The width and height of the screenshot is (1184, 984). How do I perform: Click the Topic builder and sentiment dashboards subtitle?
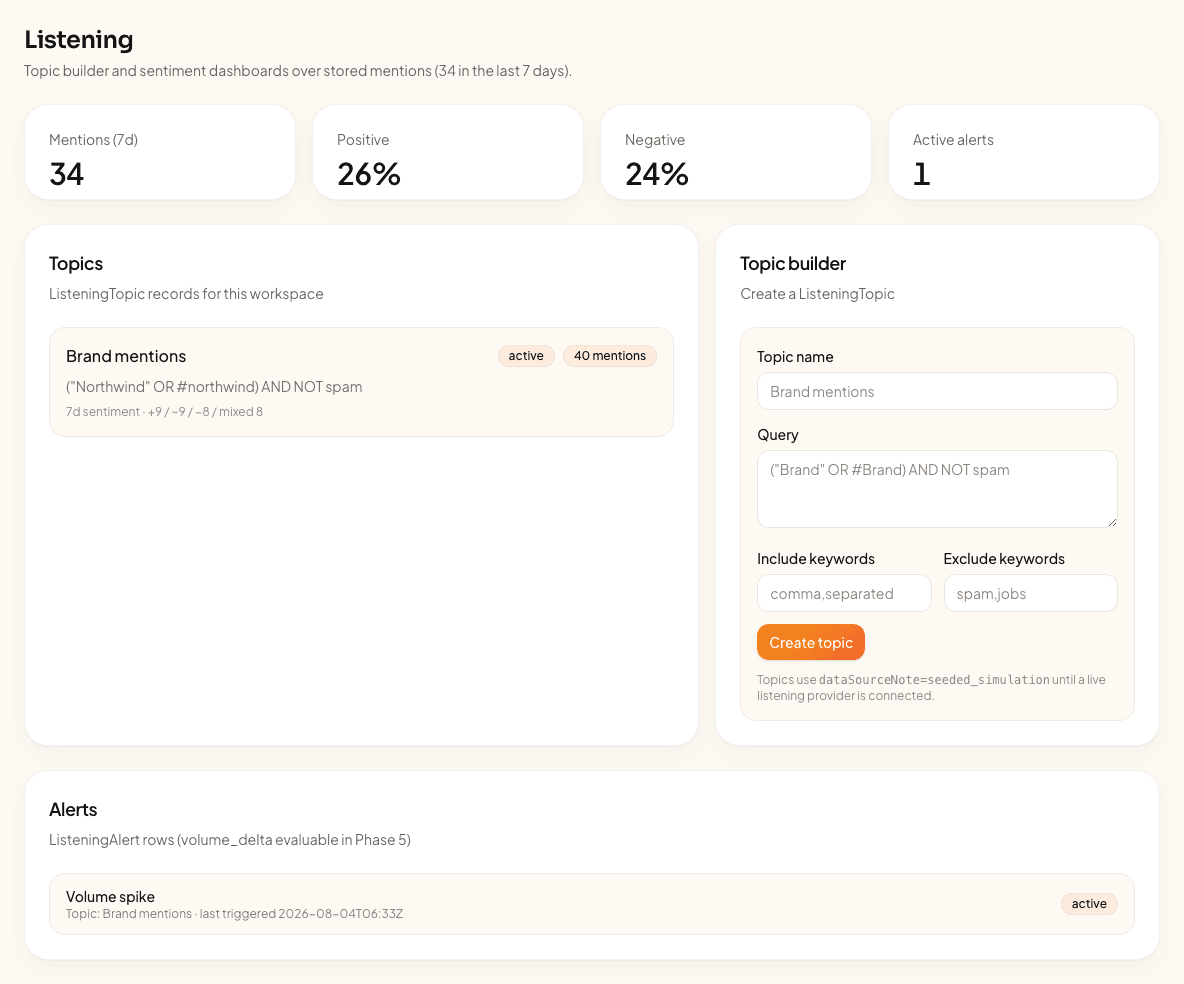tap(298, 71)
